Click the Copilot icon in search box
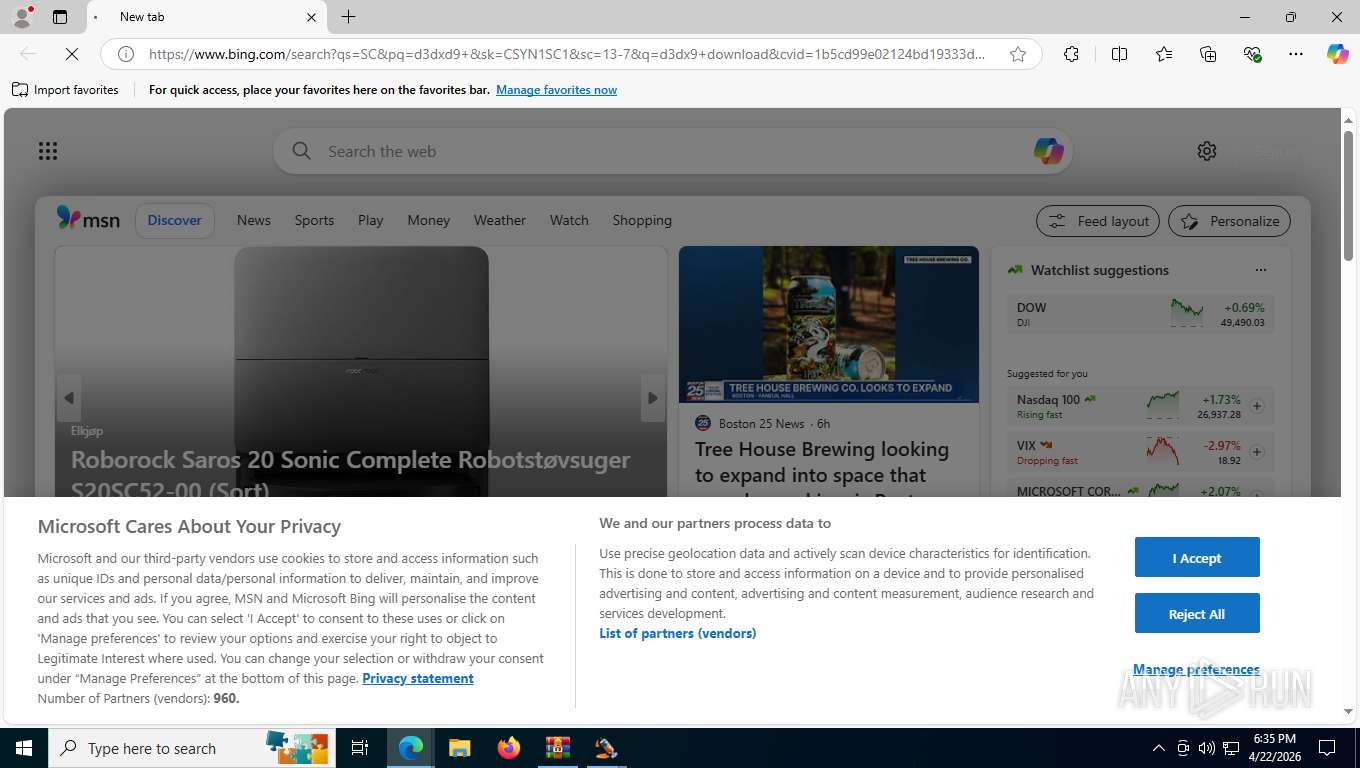 (x=1048, y=151)
